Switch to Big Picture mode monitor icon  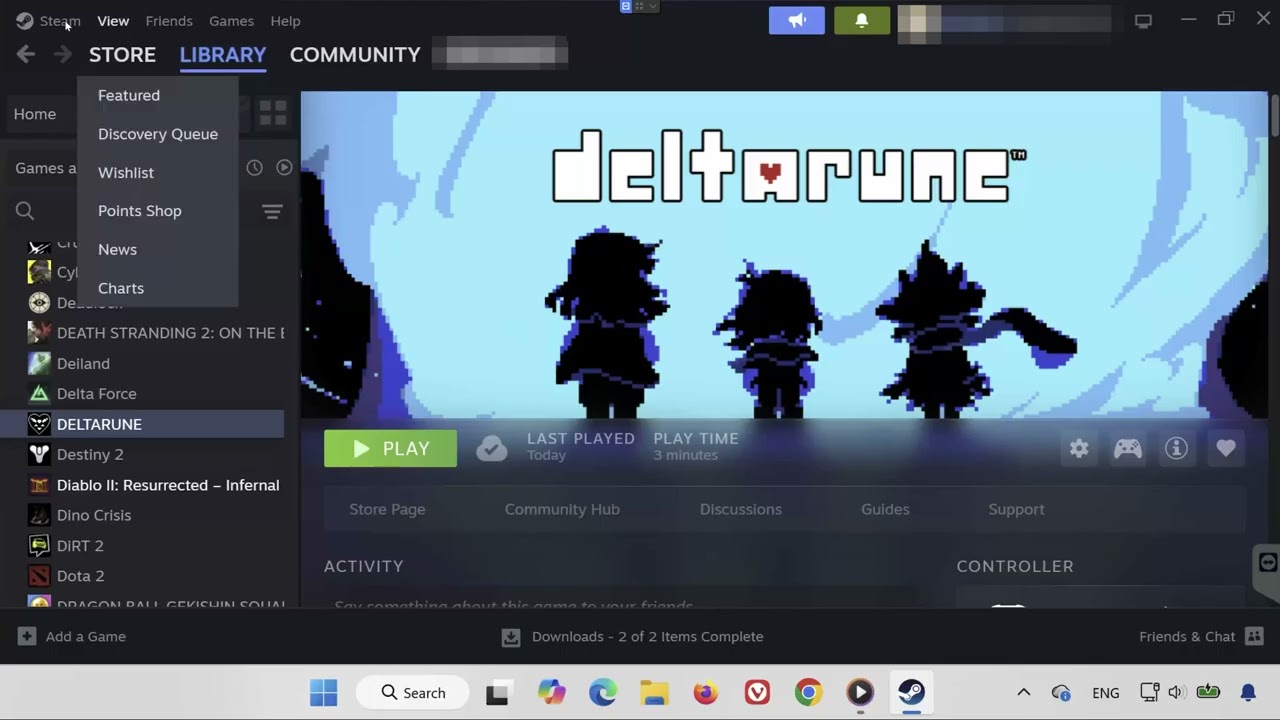(1143, 20)
